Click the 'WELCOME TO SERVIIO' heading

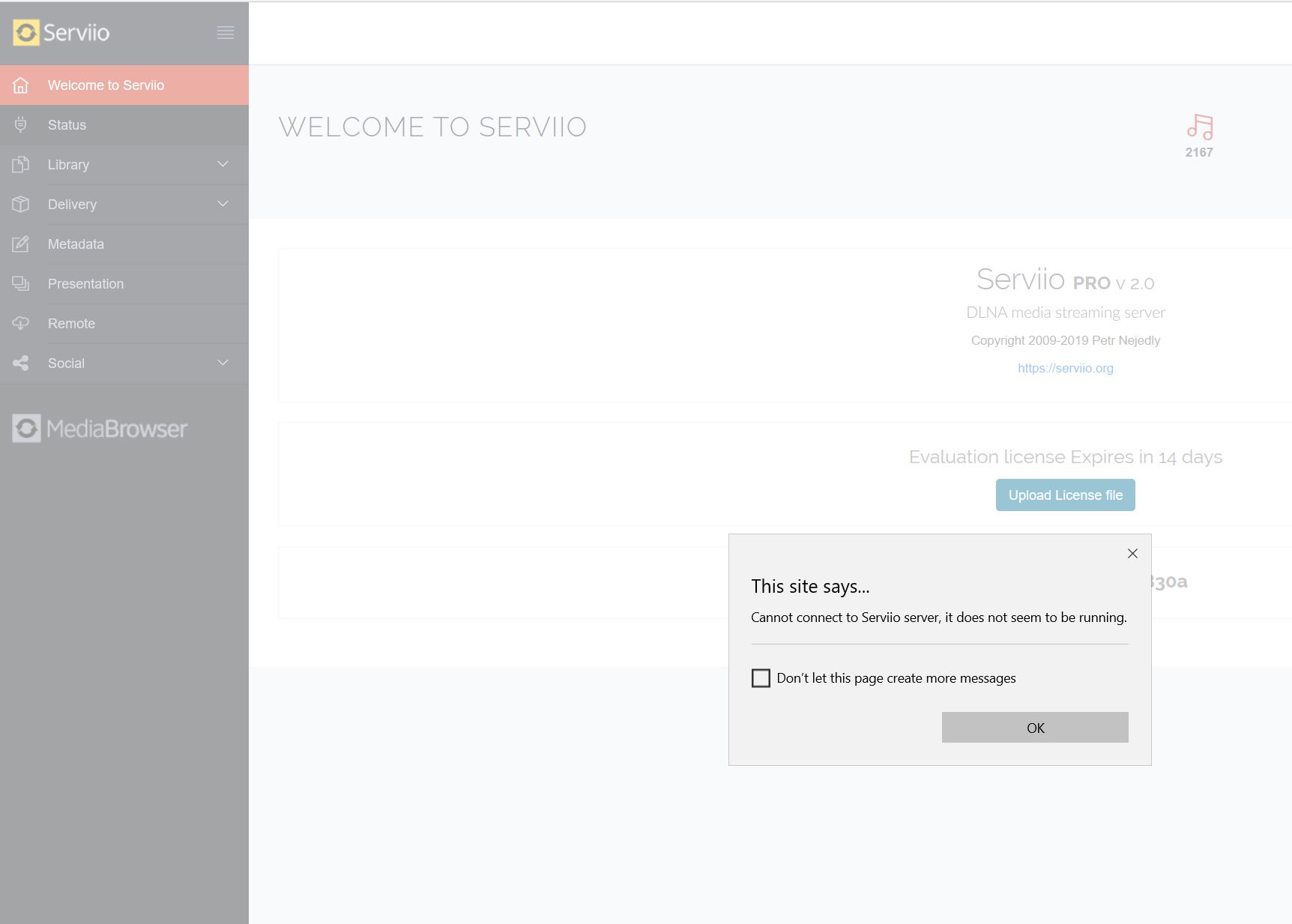pyautogui.click(x=432, y=127)
